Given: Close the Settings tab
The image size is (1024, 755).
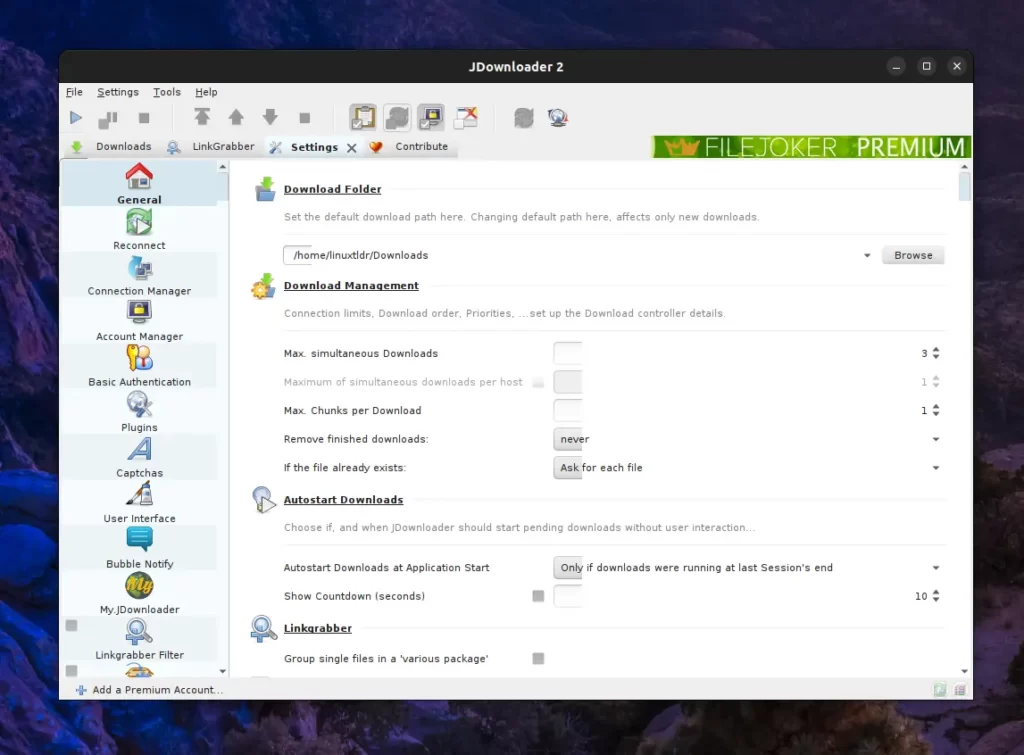Looking at the screenshot, I should pyautogui.click(x=351, y=148).
